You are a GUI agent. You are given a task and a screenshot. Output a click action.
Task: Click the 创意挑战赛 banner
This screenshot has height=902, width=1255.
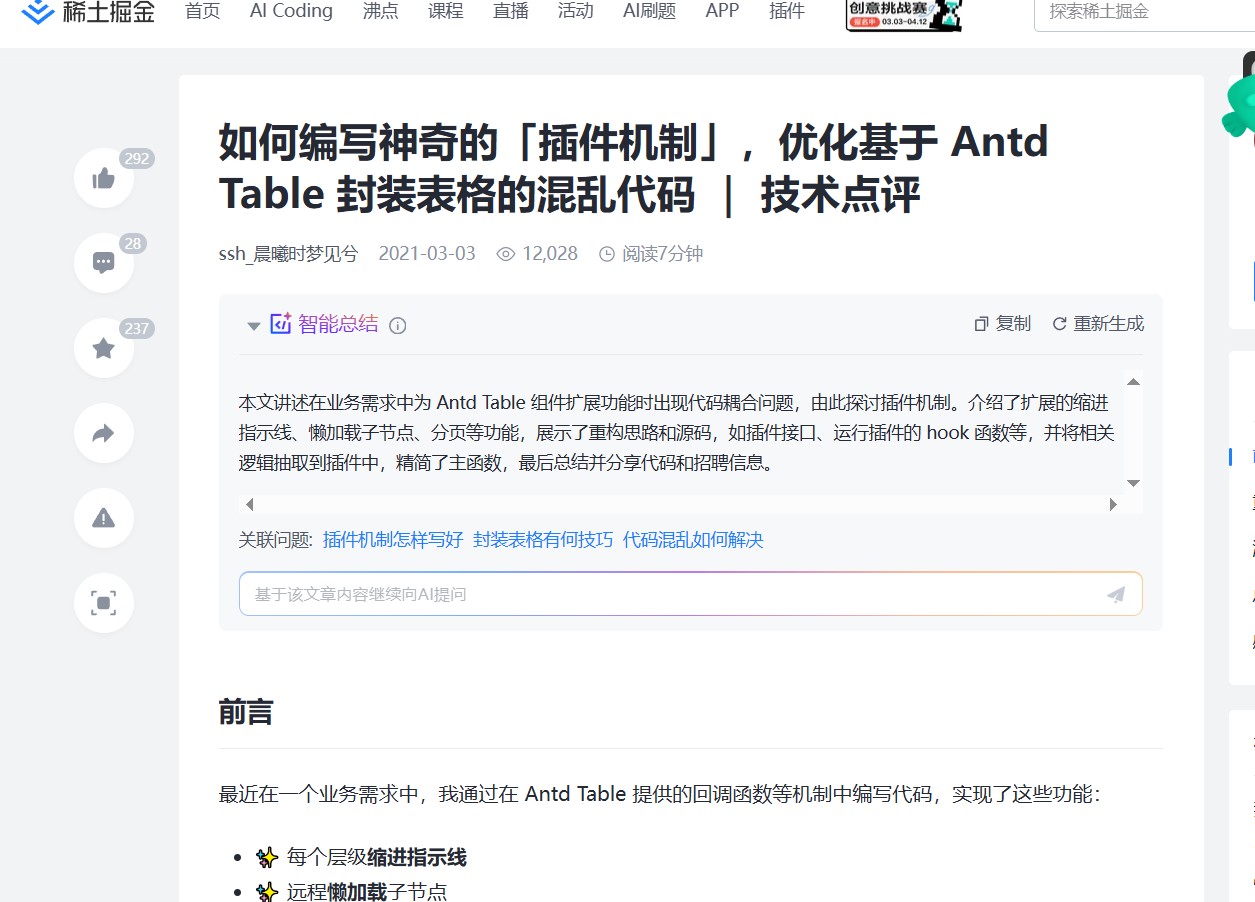pyautogui.click(x=904, y=15)
